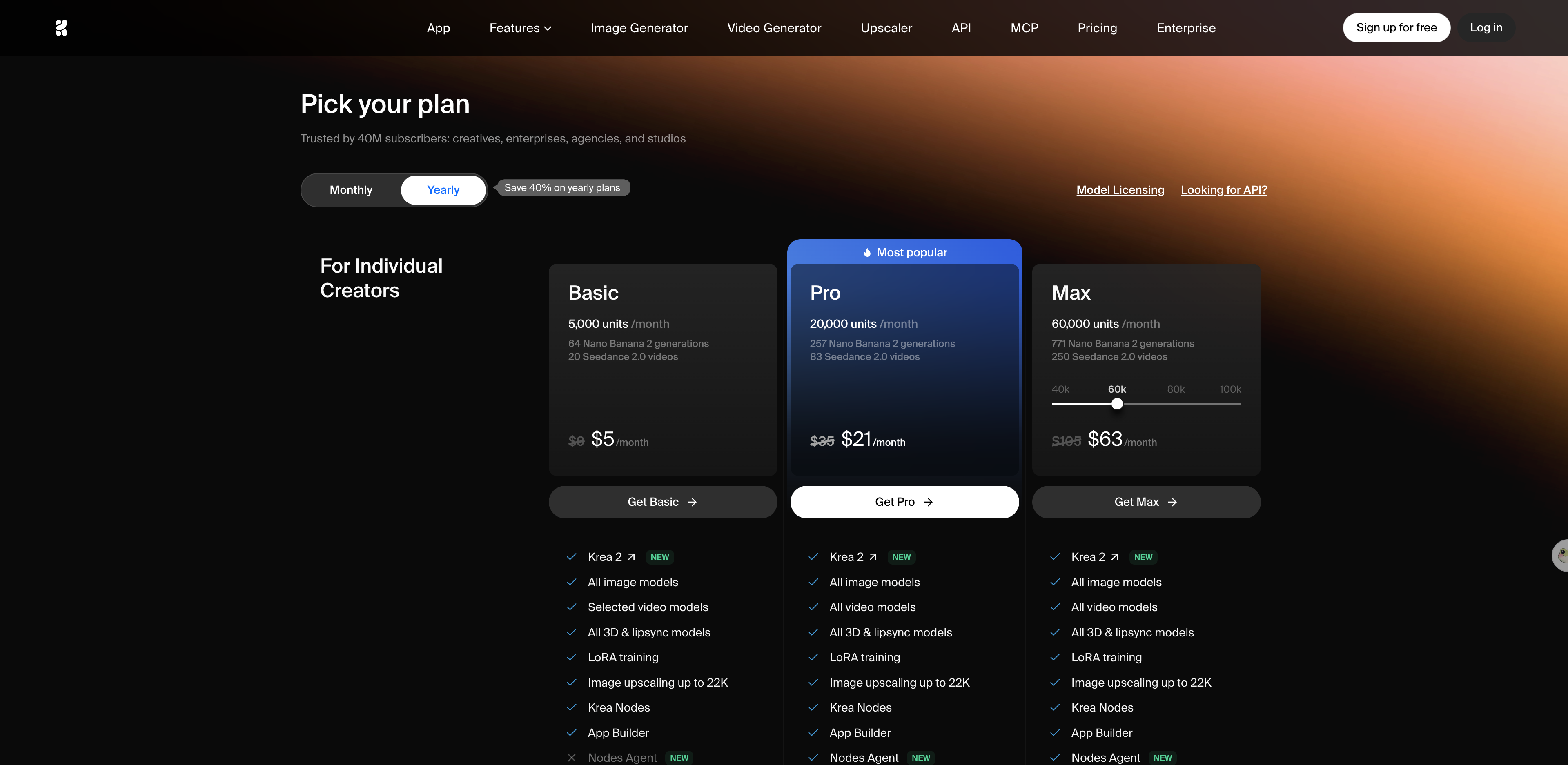
Task: Click the Krea logo icon
Action: tap(62, 28)
